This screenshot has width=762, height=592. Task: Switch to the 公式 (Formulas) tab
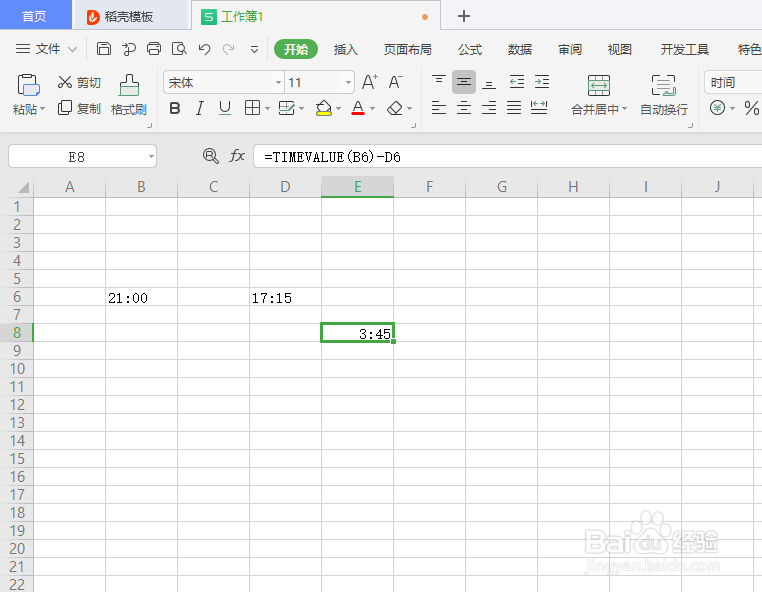pos(469,50)
